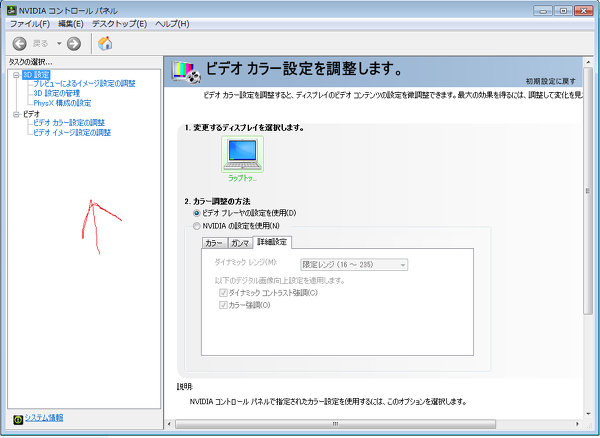
Task: Open the back history dropdown arrow
Action: (59, 44)
